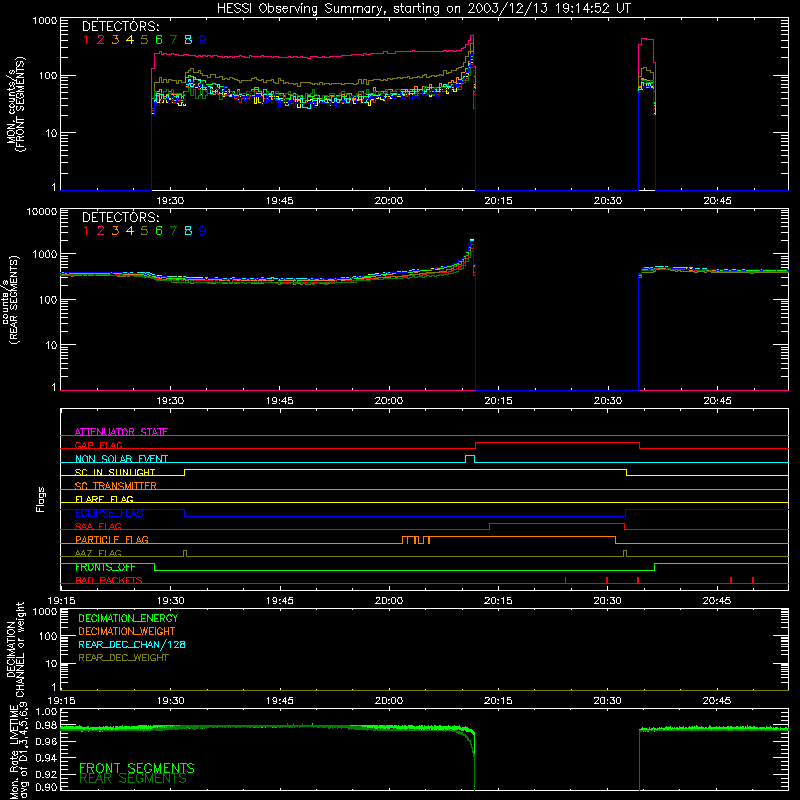Click the PARTICLE_FLAG label
The image size is (800, 800).
(112, 539)
